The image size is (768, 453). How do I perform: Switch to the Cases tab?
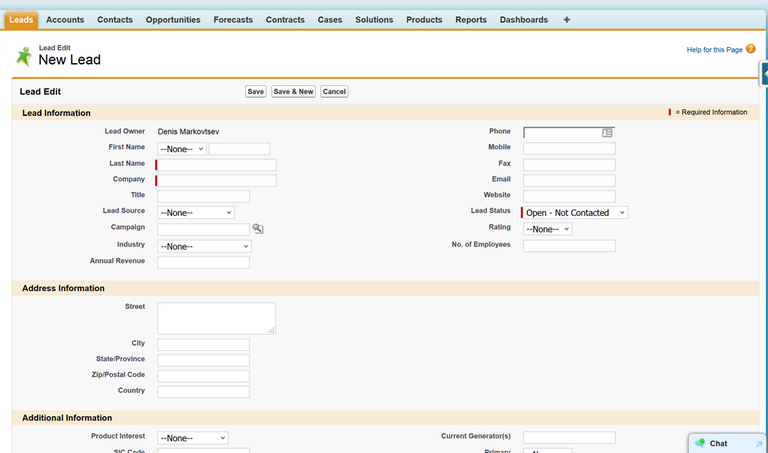330,20
